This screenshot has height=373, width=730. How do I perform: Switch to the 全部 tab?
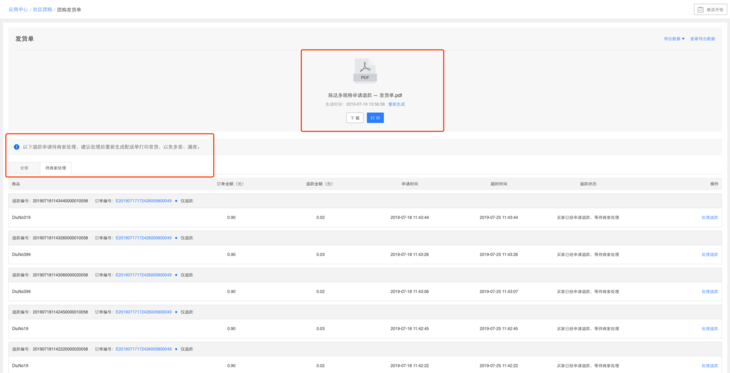click(24, 168)
